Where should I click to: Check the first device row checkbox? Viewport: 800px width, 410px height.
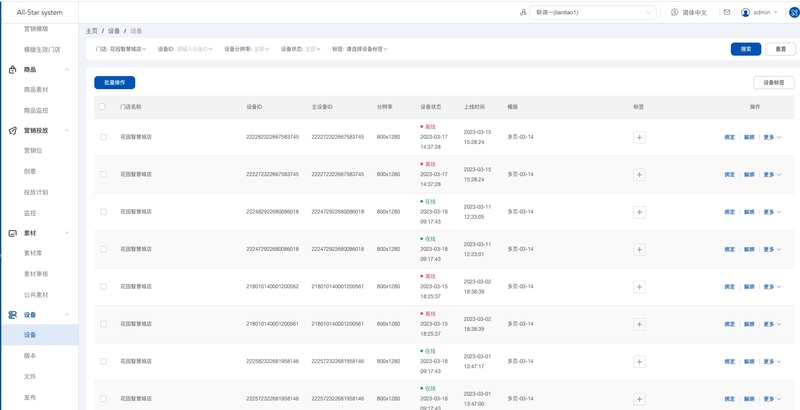(103, 137)
